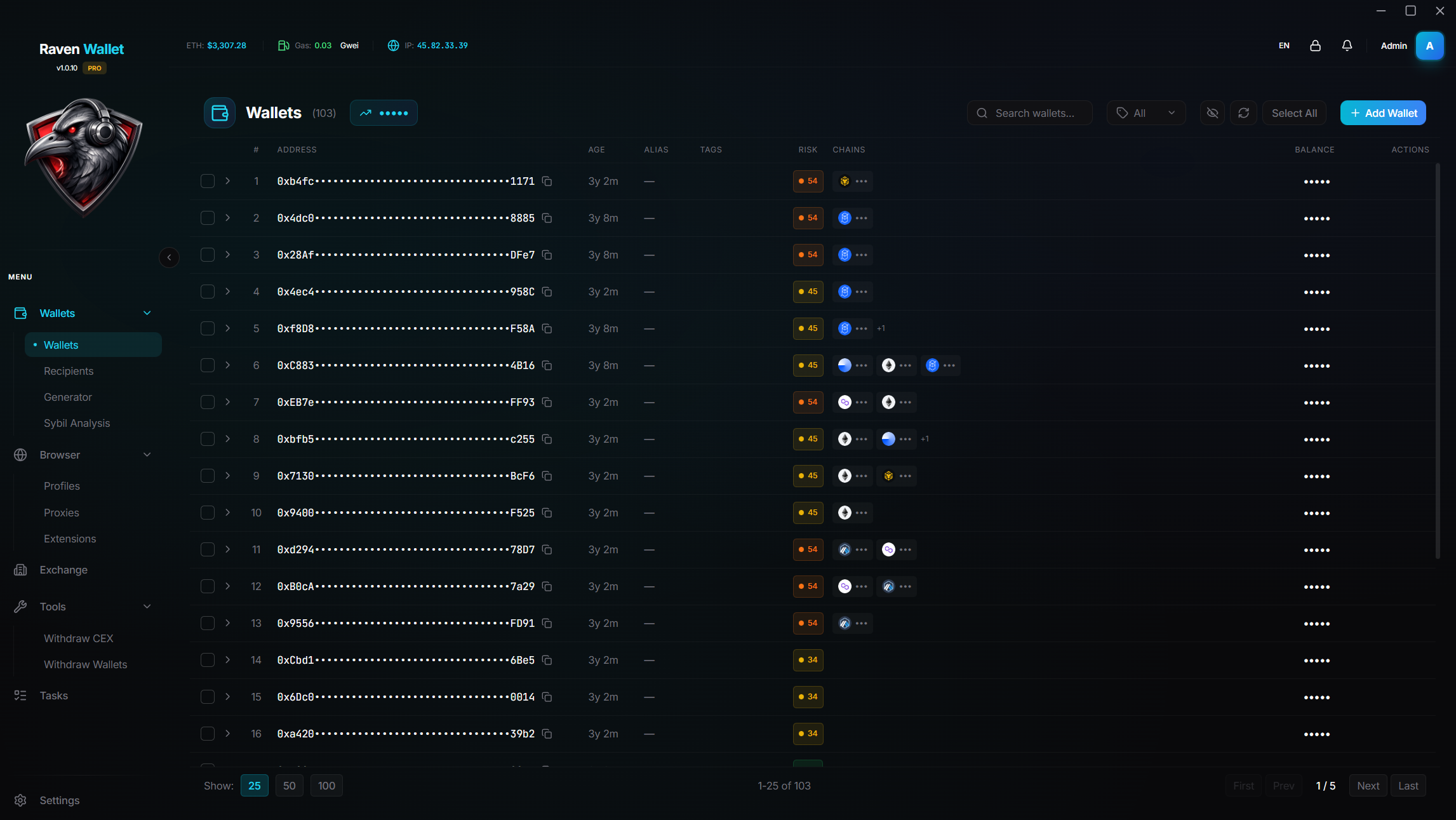Select the eye icon to hide balances

point(1212,112)
